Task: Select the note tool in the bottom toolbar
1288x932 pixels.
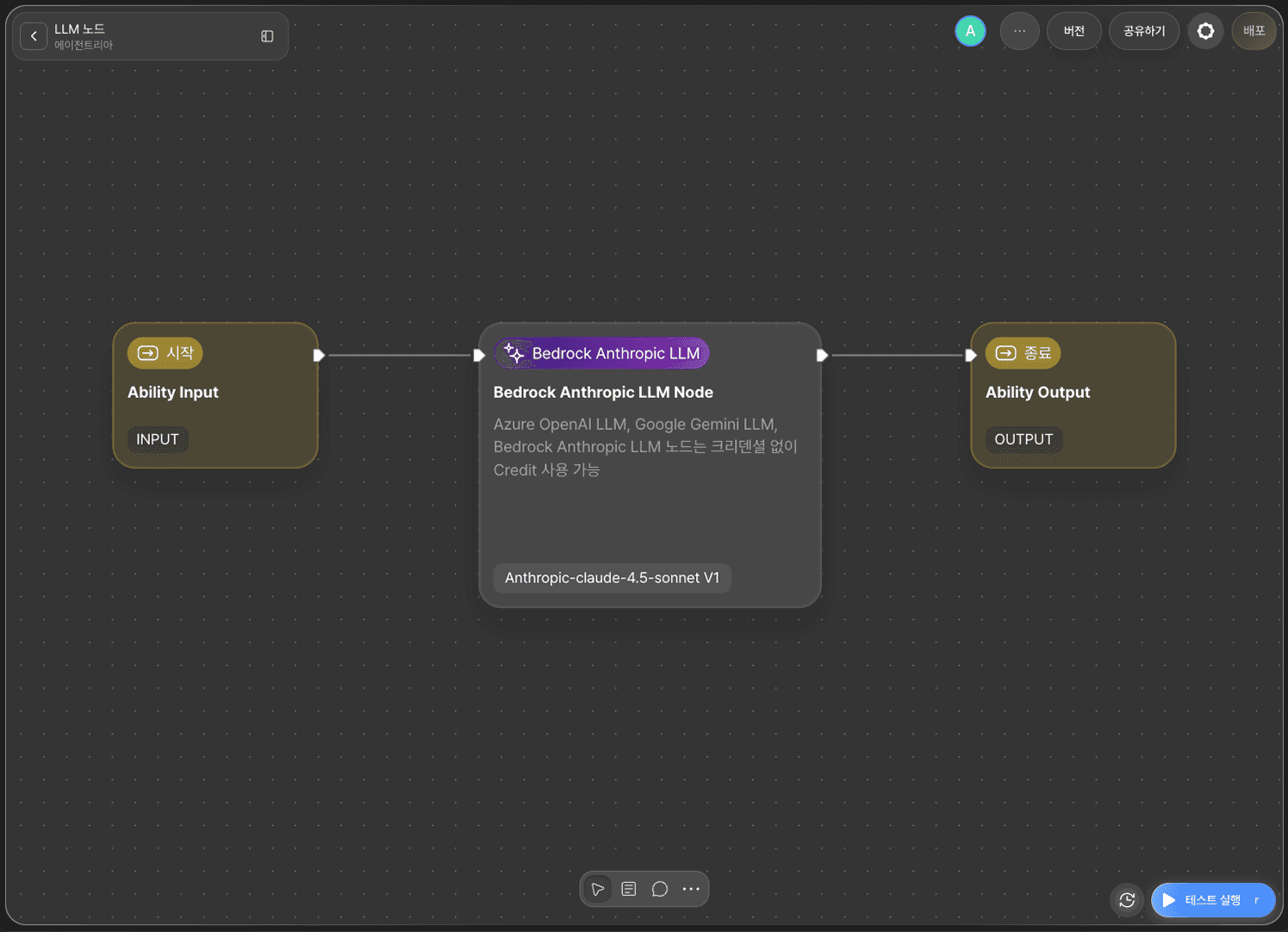Action: coord(629,889)
